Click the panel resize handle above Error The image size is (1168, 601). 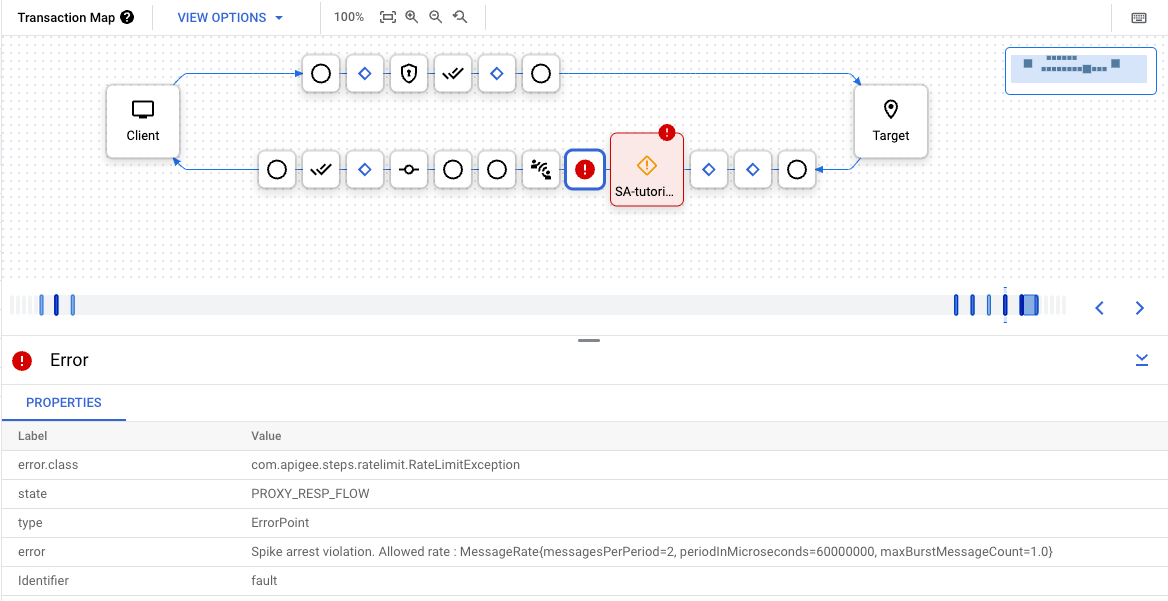589,341
